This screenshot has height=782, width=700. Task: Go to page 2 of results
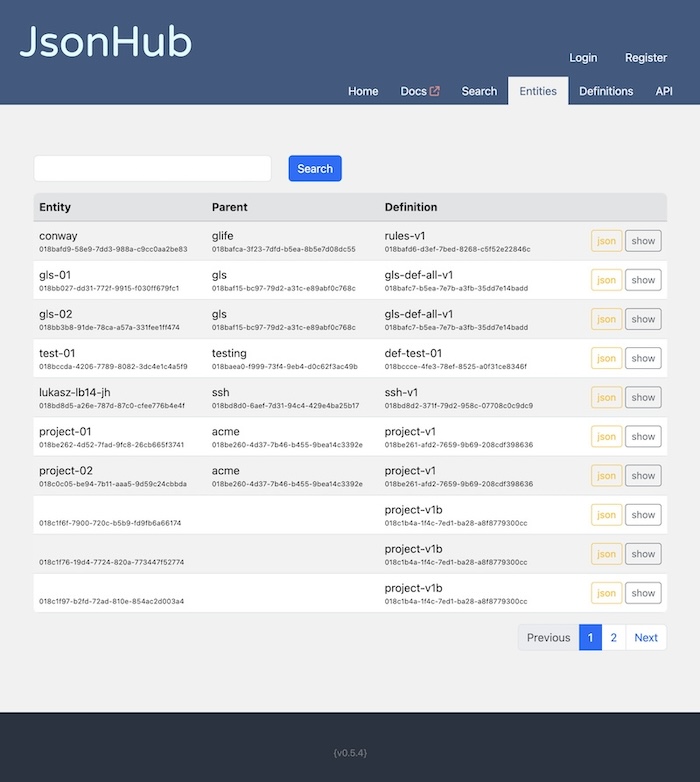[614, 638]
